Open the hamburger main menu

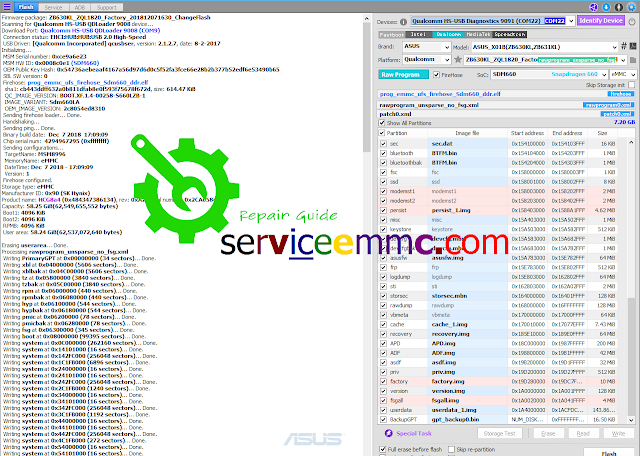tap(7, 7)
